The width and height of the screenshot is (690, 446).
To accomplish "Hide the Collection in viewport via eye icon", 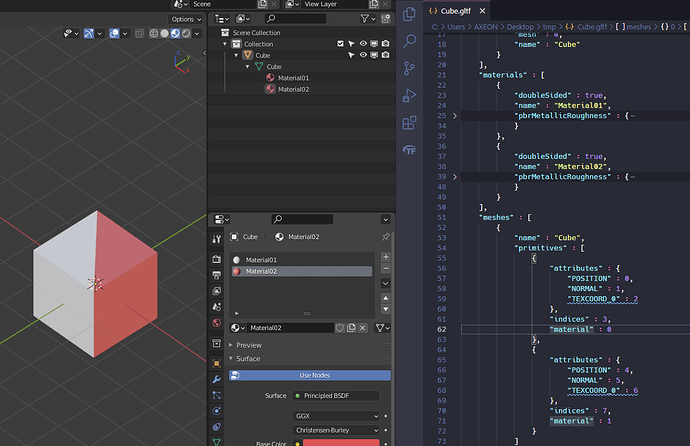I will pos(362,44).
